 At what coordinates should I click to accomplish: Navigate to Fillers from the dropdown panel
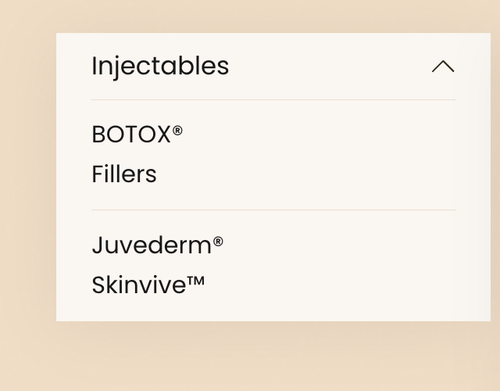click(x=124, y=174)
